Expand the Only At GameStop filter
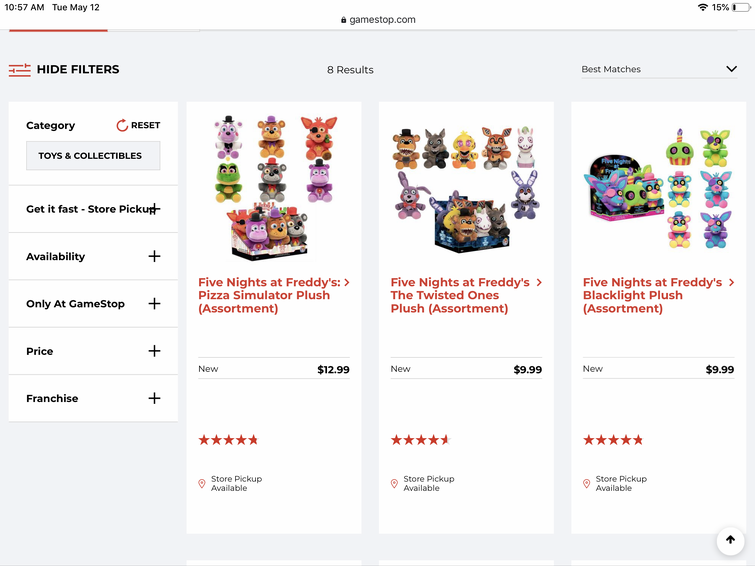755x566 pixels. pos(154,304)
